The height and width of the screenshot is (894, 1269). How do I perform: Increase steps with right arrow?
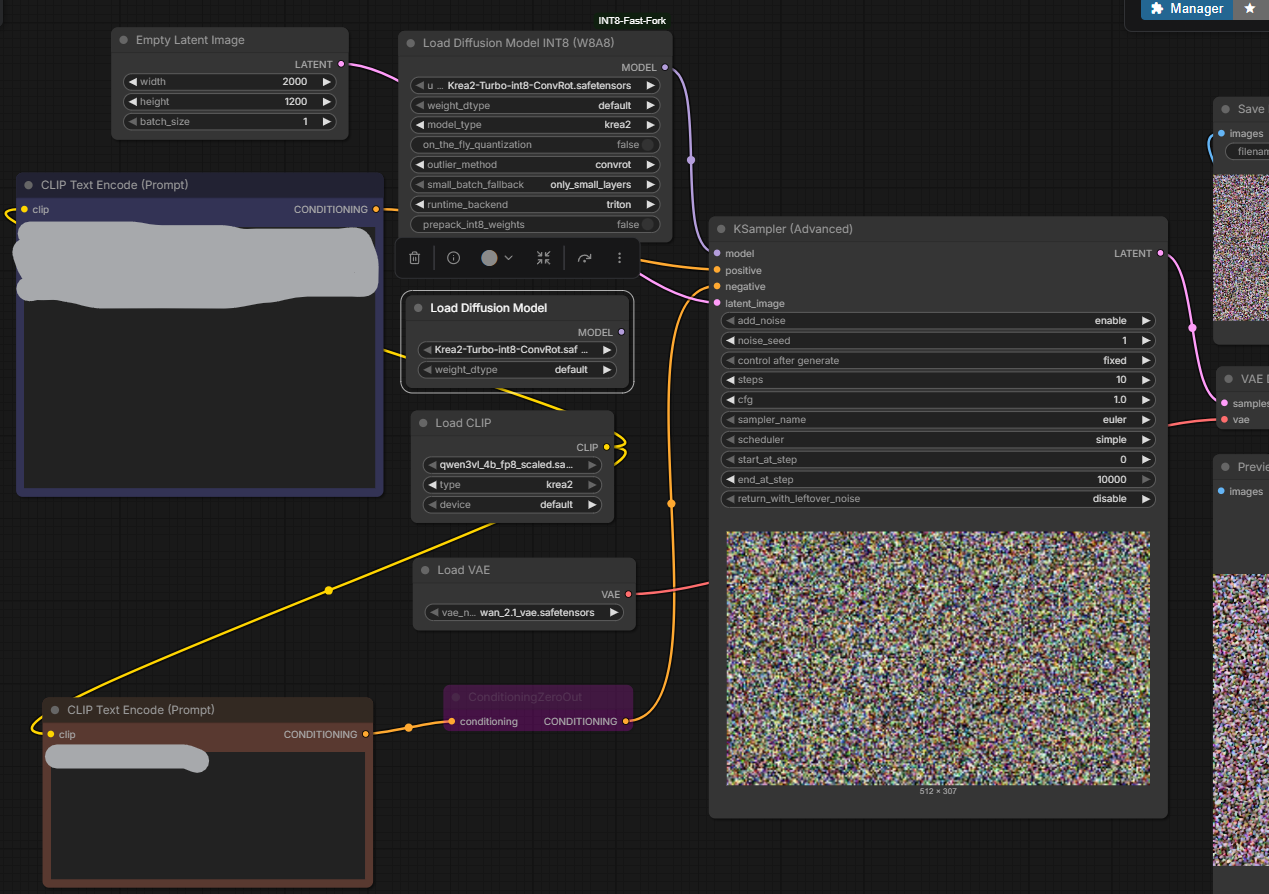click(1146, 380)
